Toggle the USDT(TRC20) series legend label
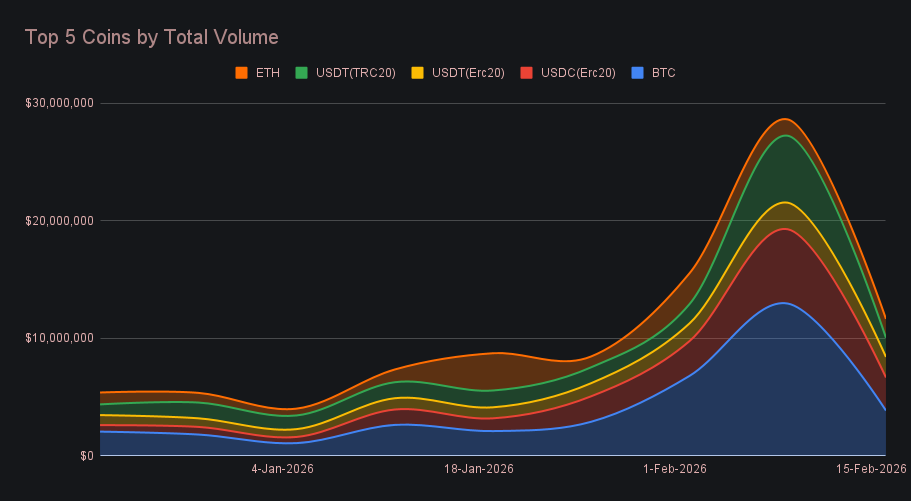This screenshot has width=911, height=501. [355, 73]
